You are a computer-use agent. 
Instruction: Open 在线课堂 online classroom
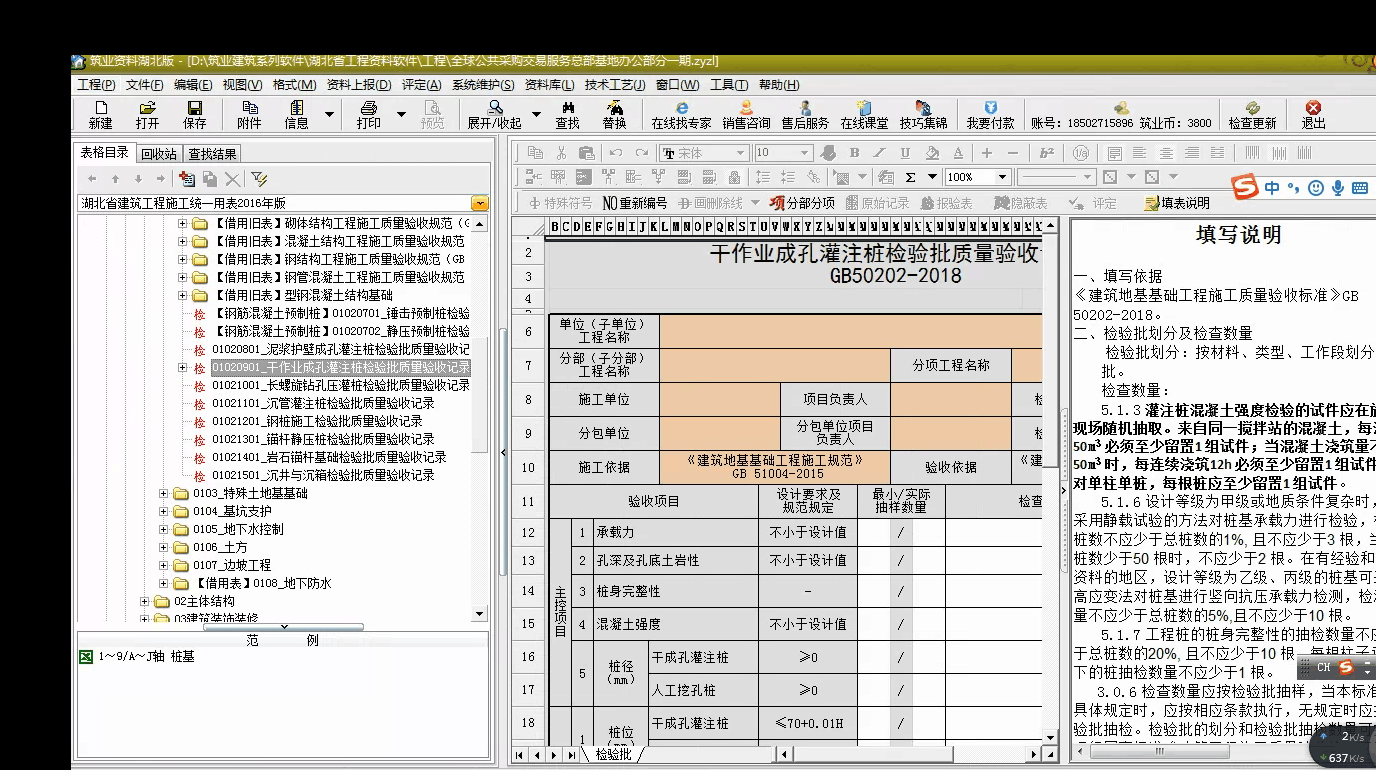[864, 114]
